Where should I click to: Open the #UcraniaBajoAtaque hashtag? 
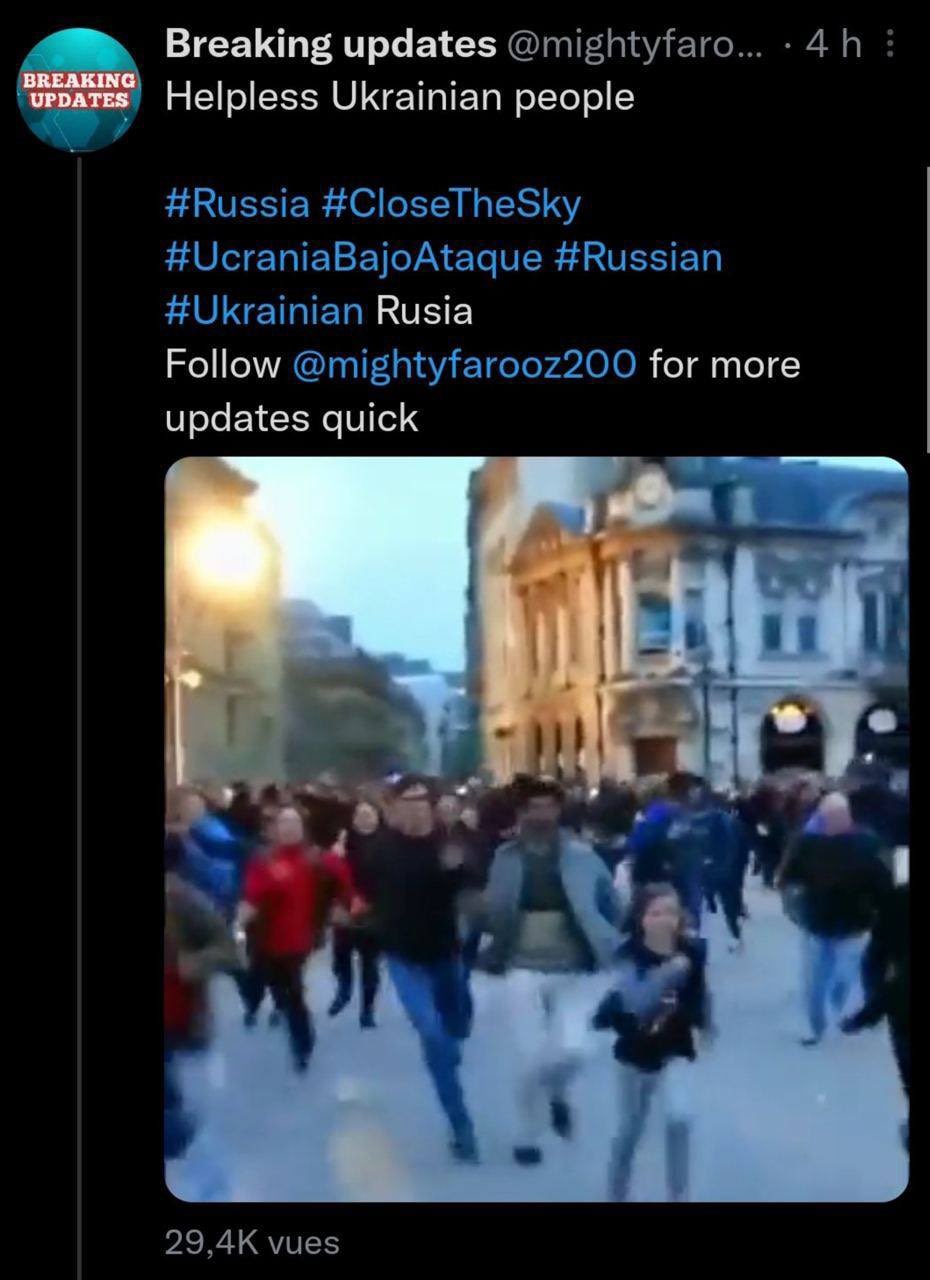[x=354, y=258]
